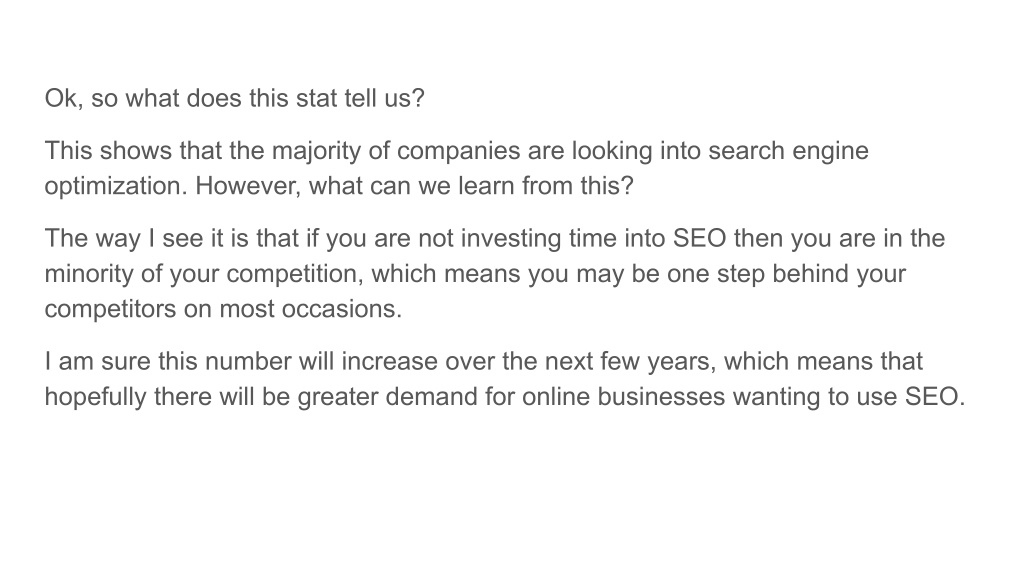The width and height of the screenshot is (1024, 576).
Task: Click the word 'investing' in third paragraph
Action: click(511, 238)
